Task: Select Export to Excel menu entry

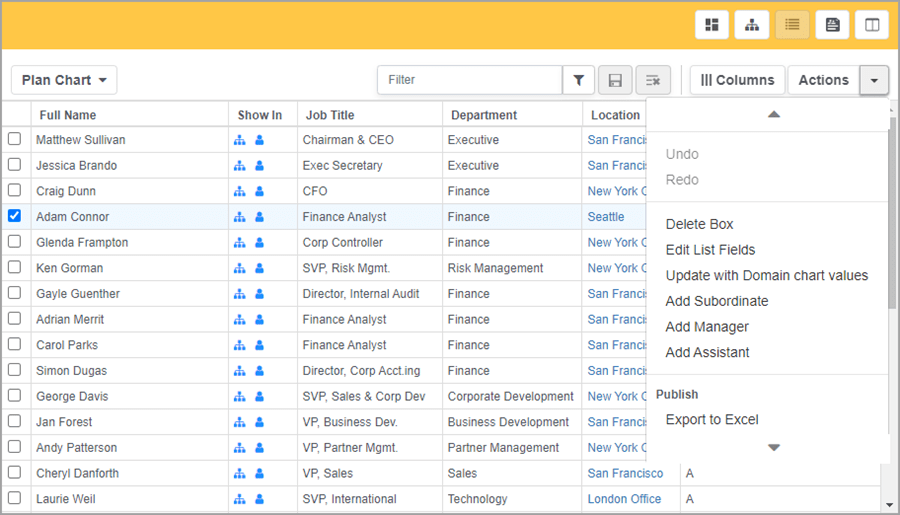Action: (x=712, y=420)
